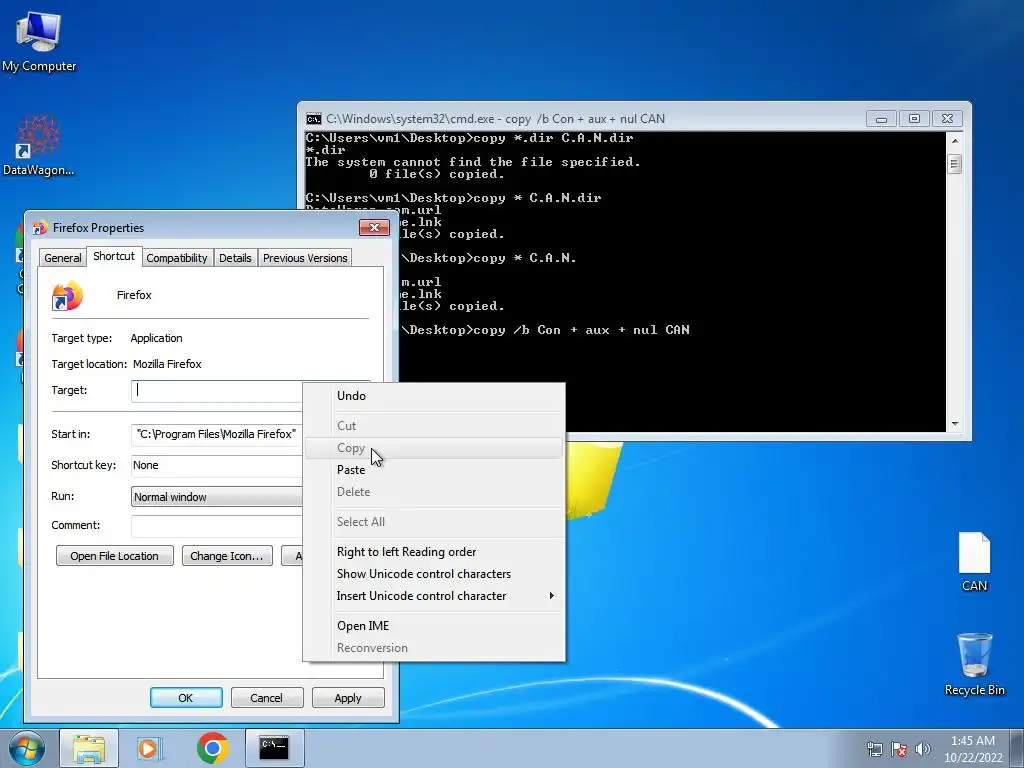
Task: Click the Comment text field
Action: click(217, 526)
